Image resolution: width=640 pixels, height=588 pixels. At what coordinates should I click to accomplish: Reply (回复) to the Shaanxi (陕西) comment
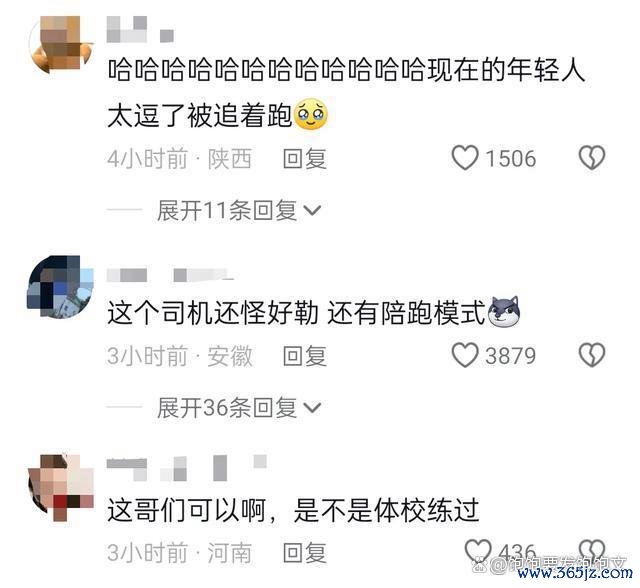305,159
